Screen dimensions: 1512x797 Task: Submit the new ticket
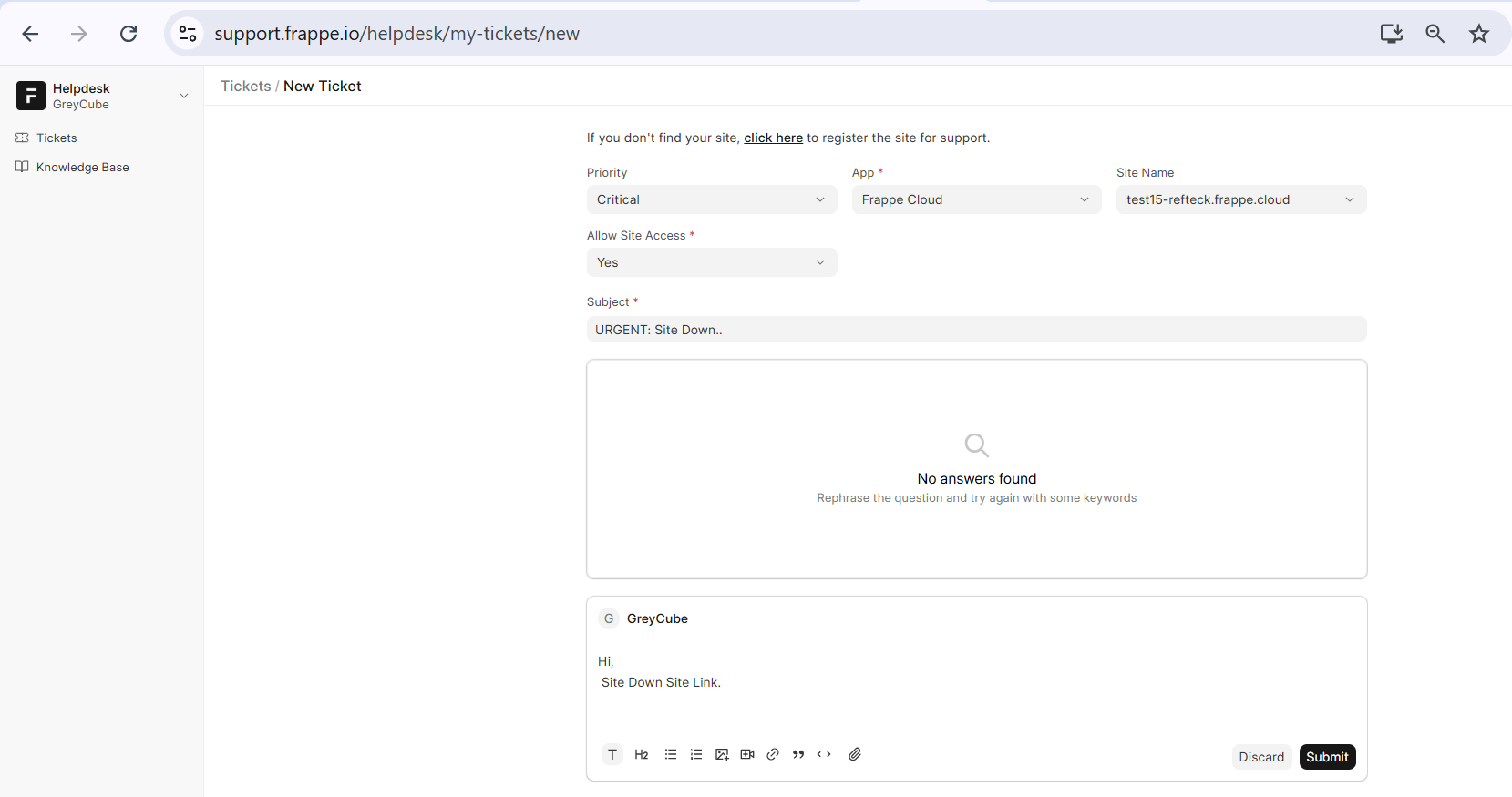pyautogui.click(x=1327, y=757)
